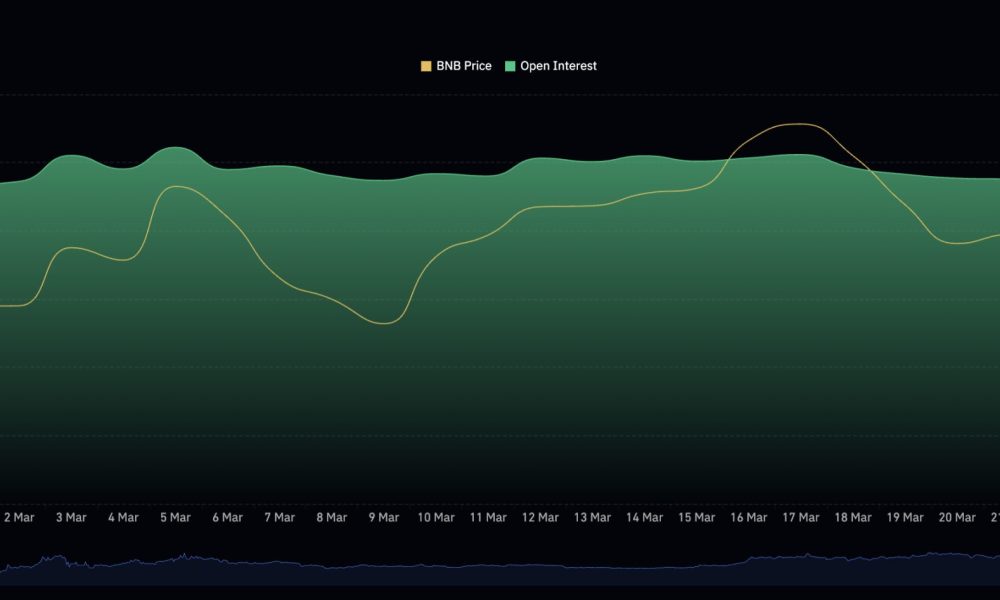Click the 17 Mar axis label
The height and width of the screenshot is (600, 1000).
tap(800, 518)
